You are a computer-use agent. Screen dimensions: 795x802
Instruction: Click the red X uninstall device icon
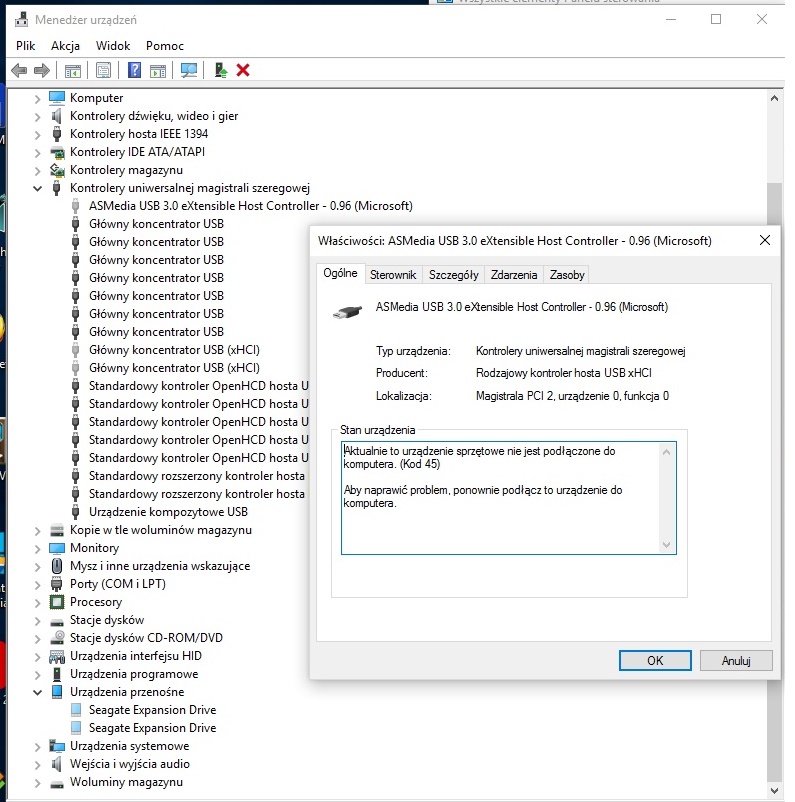point(243,70)
